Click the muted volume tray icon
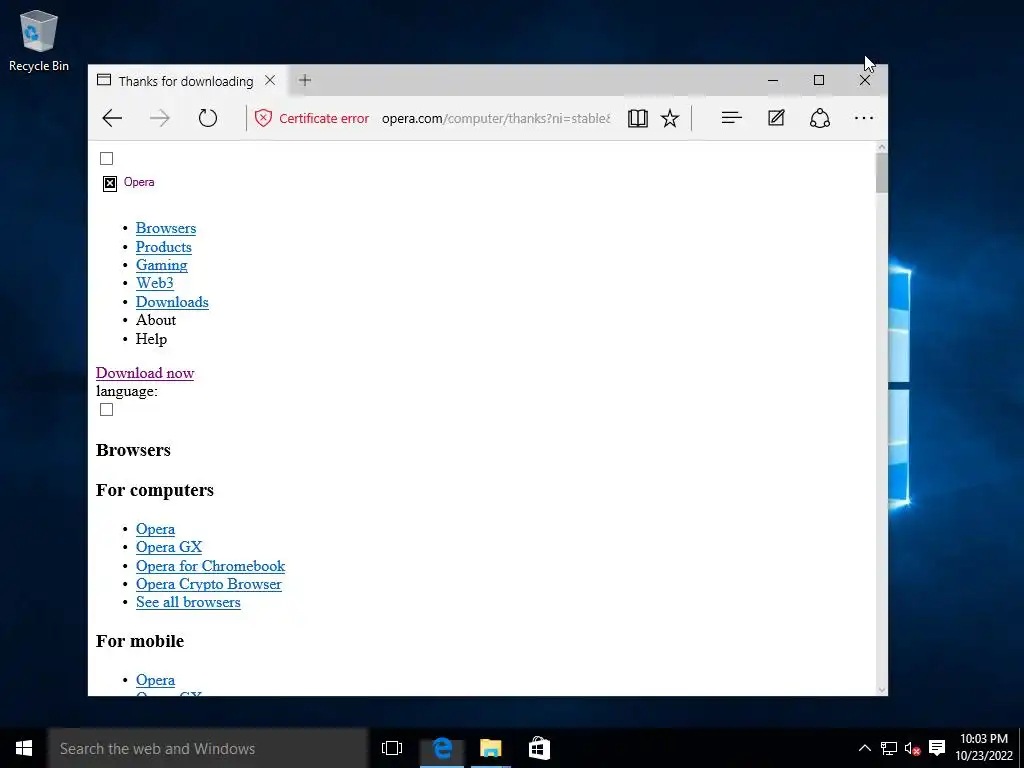Image resolution: width=1024 pixels, height=768 pixels. point(912,748)
